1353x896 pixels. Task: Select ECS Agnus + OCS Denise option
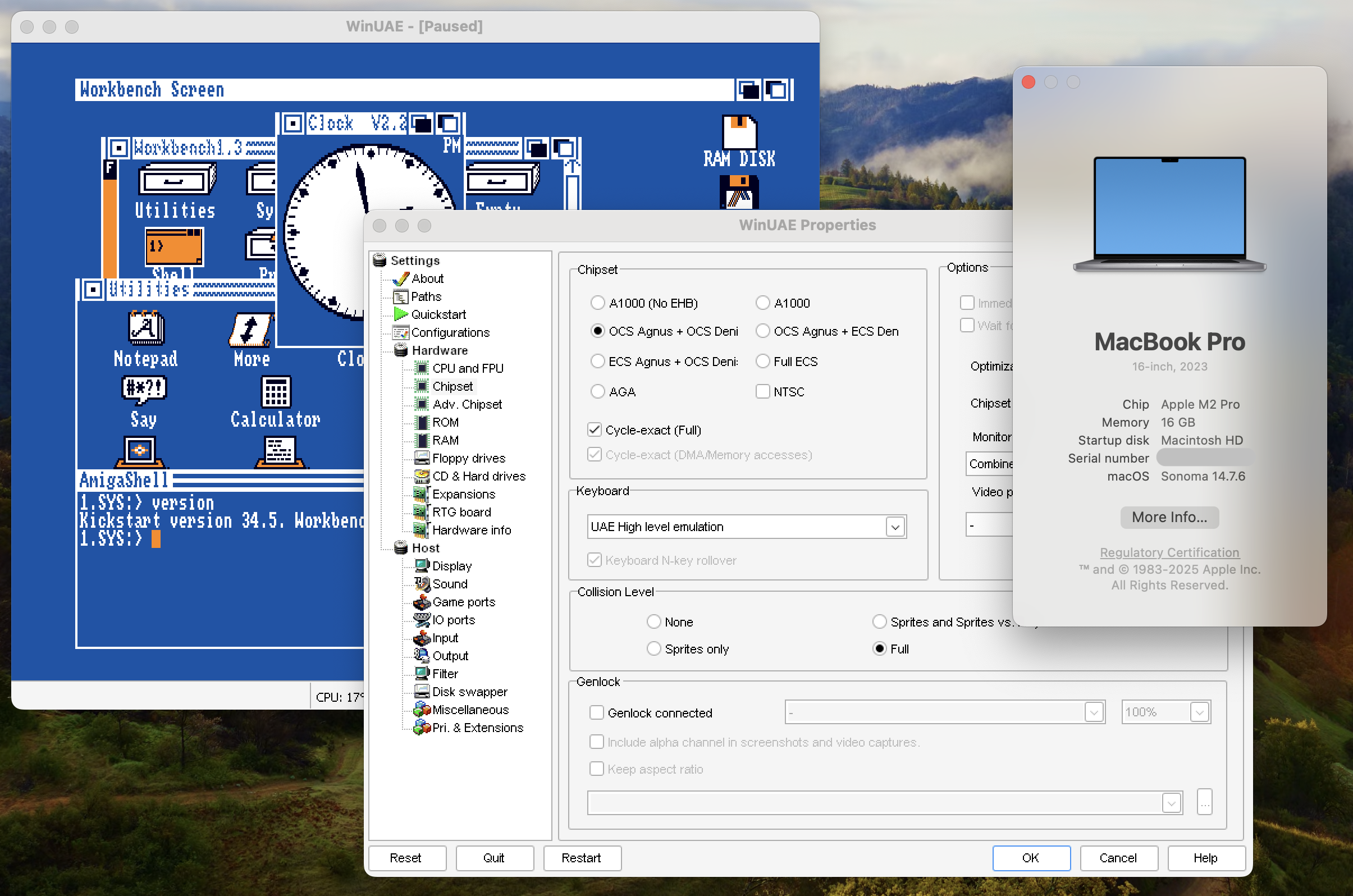[x=598, y=361]
